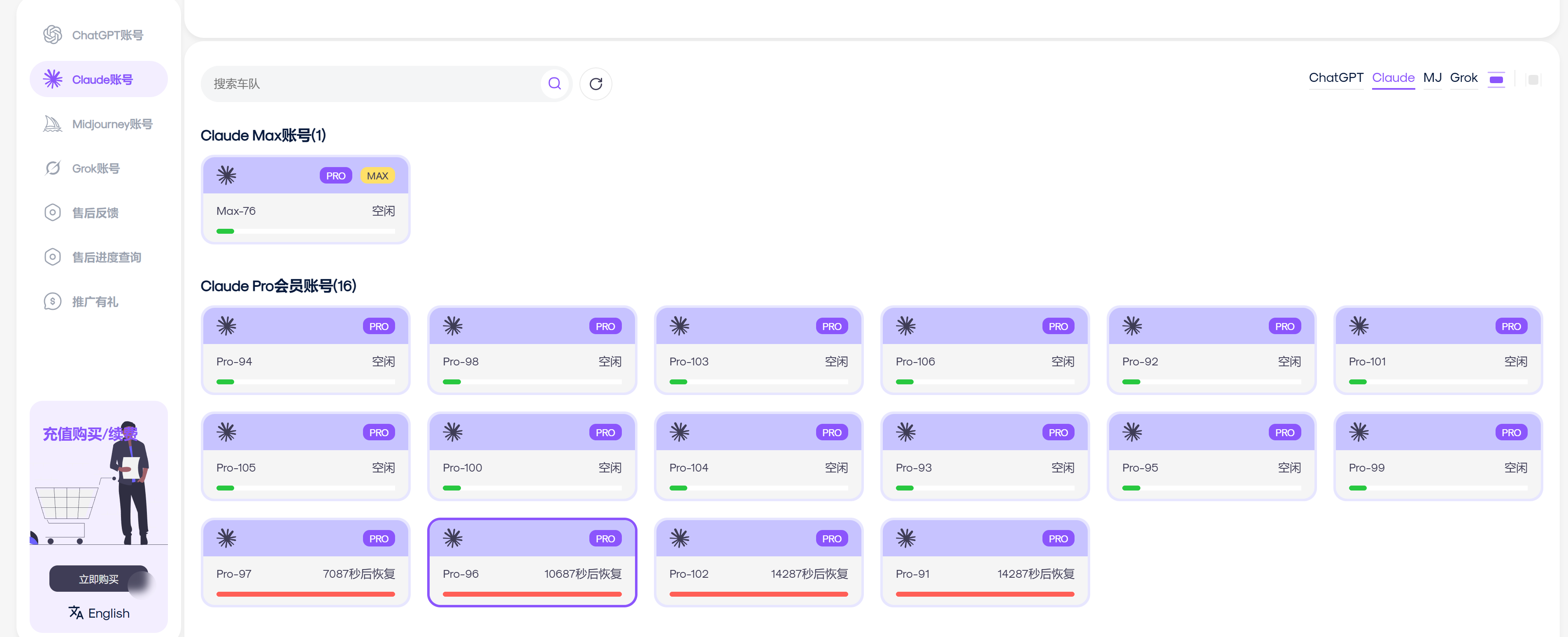Click the 售后进度查询 hexagon icon
1568x637 pixels.
coord(53,257)
